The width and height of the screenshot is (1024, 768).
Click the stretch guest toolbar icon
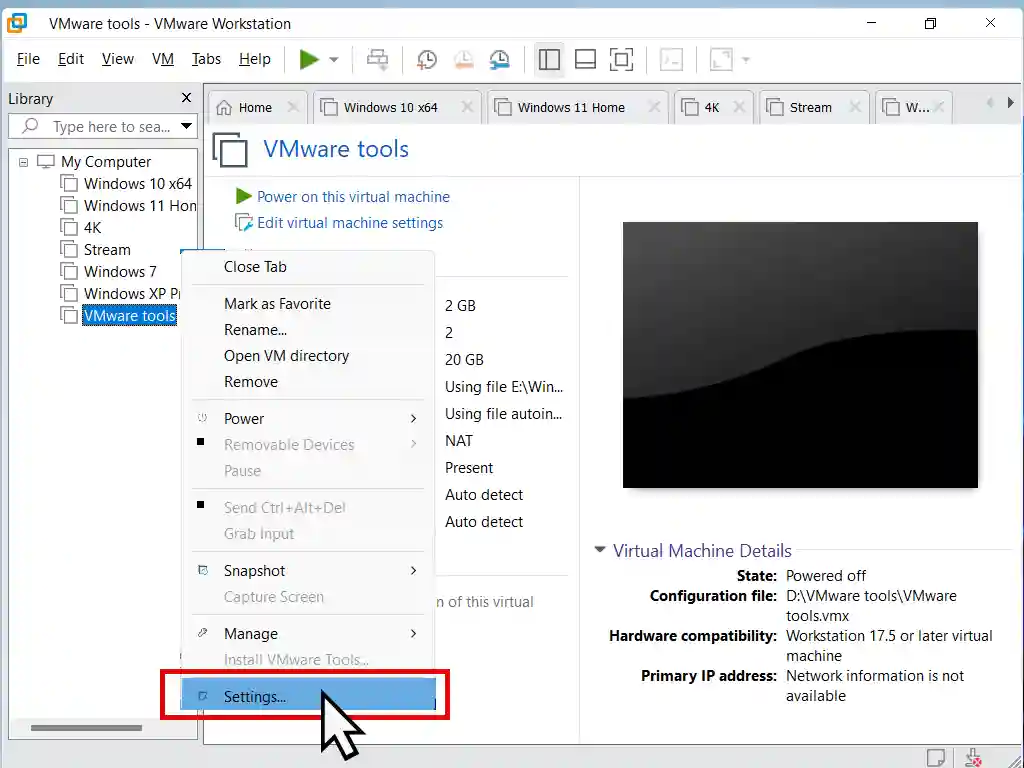[x=721, y=59]
